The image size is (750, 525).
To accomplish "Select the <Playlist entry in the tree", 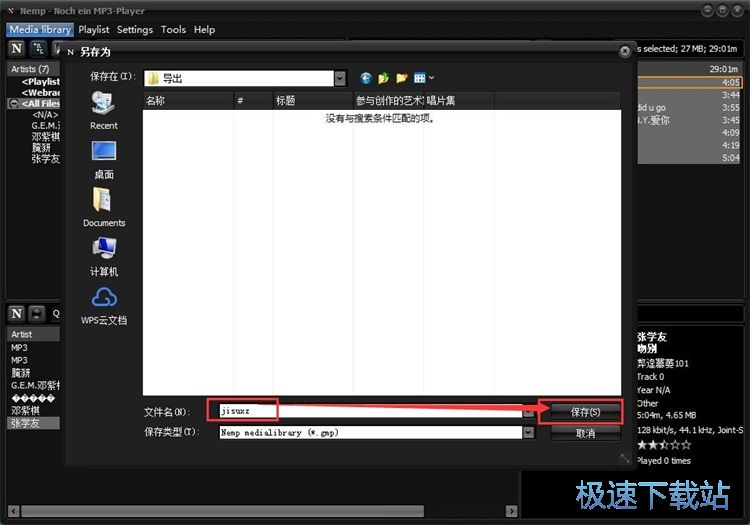I will coord(41,82).
